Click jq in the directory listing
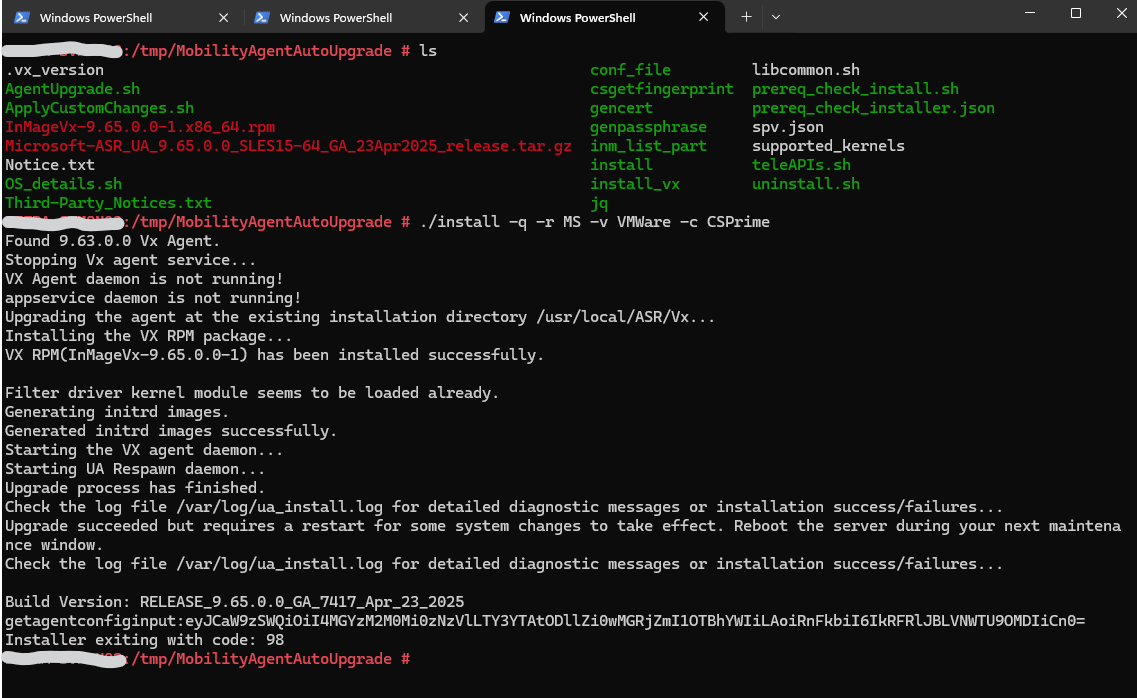Screen dimensions: 1137x698 [599, 203]
